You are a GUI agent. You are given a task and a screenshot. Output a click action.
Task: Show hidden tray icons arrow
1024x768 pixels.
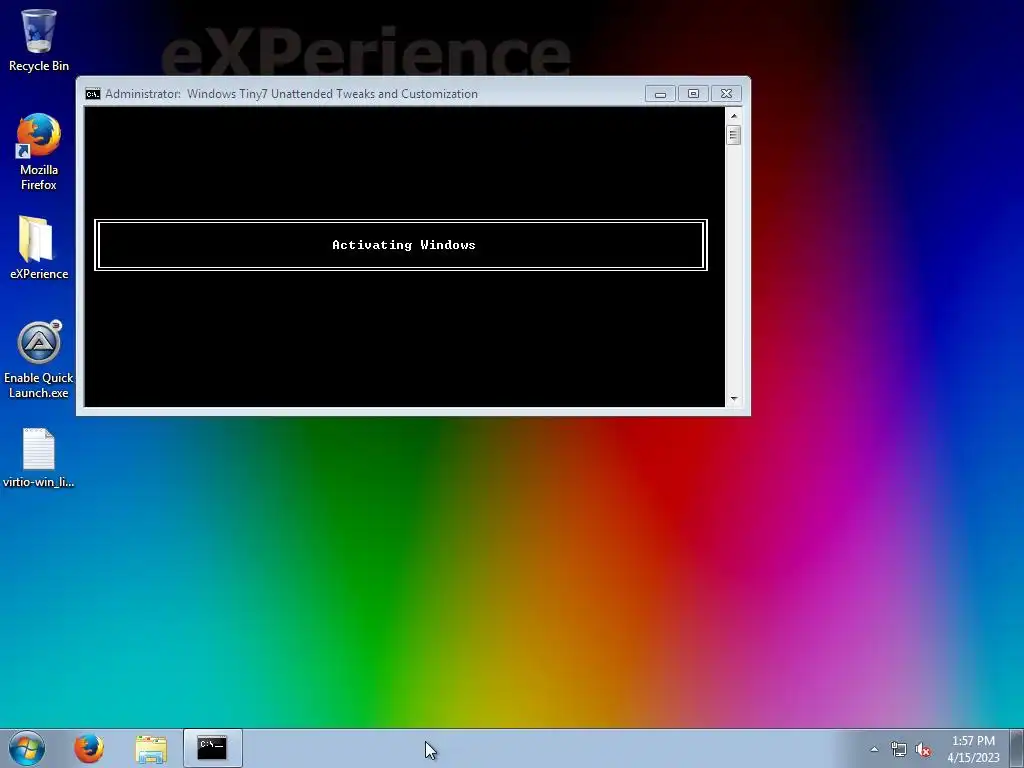(874, 749)
